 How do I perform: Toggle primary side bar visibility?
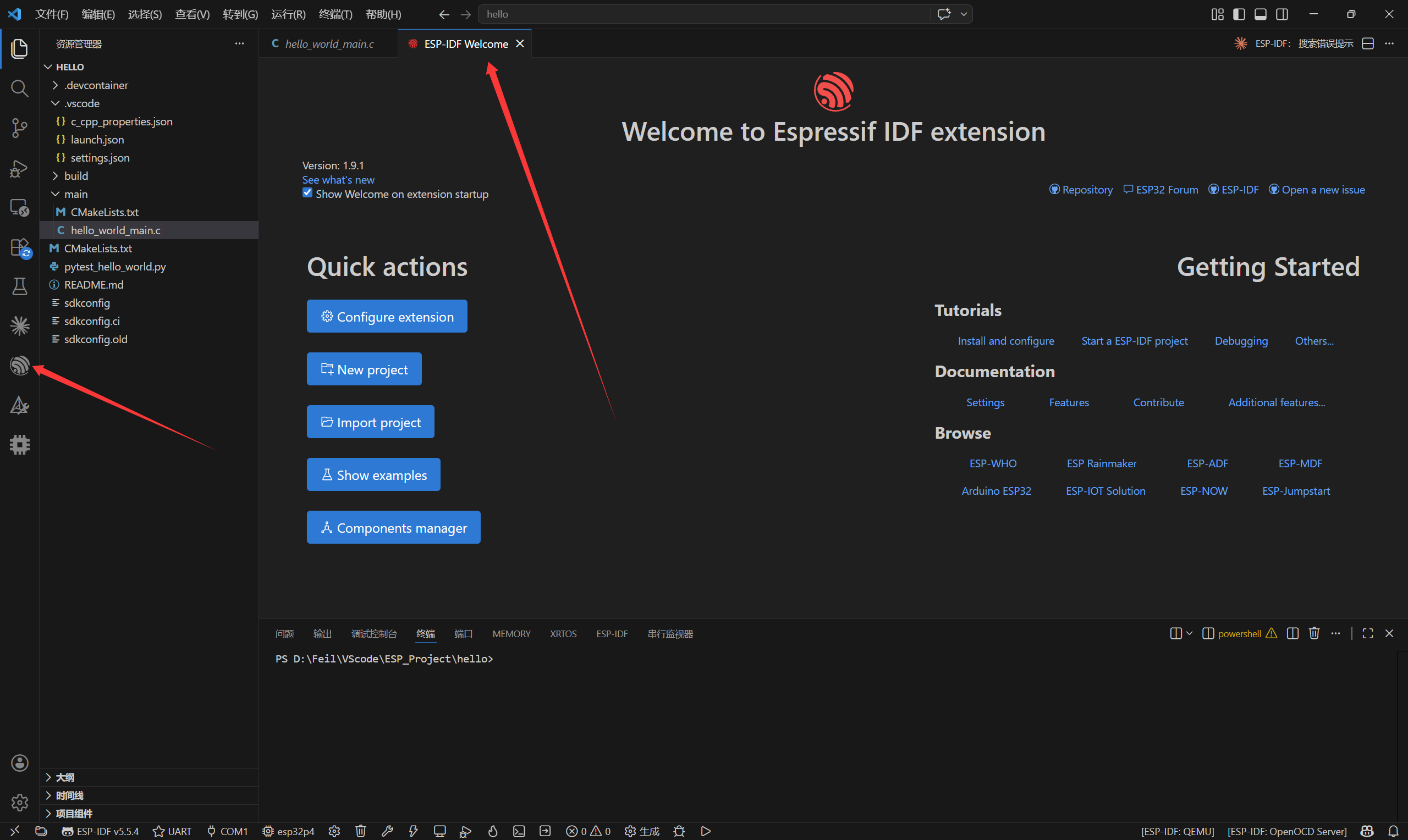tap(1239, 14)
